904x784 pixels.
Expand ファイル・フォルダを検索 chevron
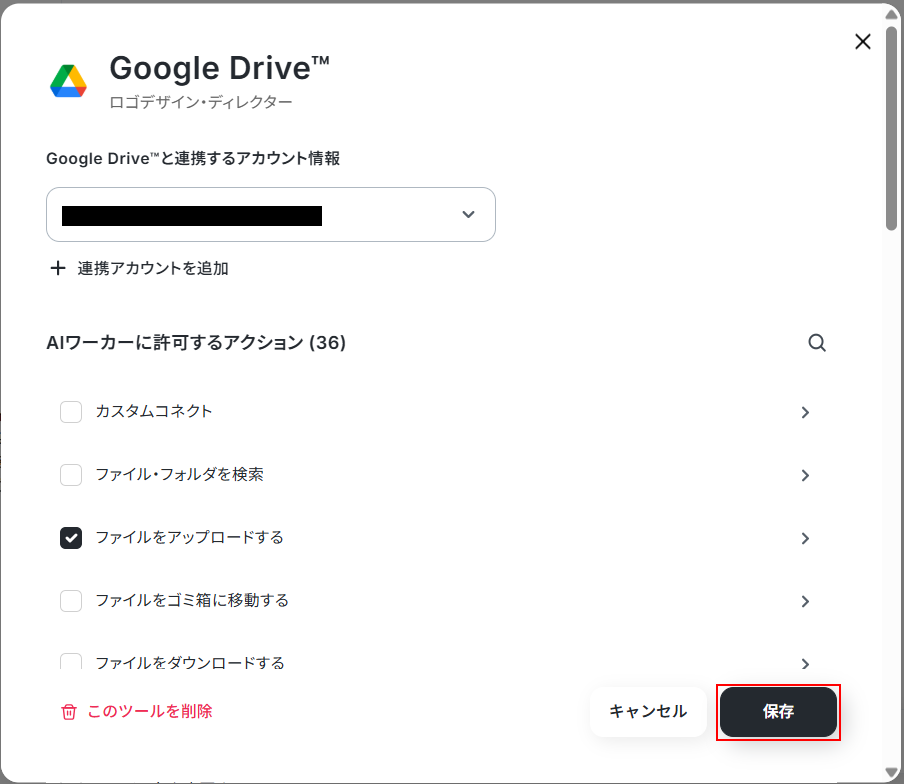805,475
